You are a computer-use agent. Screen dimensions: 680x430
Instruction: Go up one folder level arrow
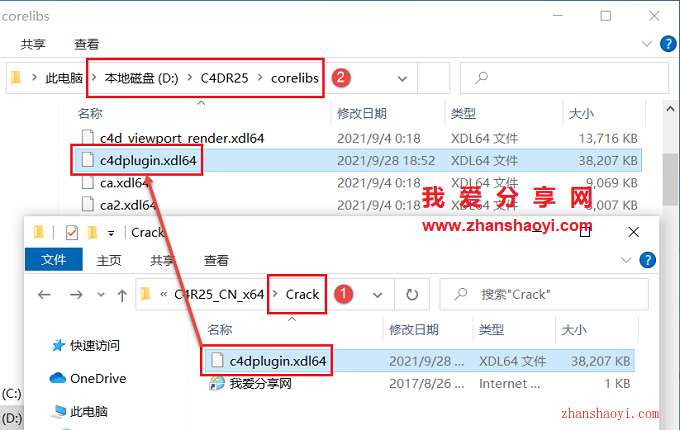pos(122,295)
